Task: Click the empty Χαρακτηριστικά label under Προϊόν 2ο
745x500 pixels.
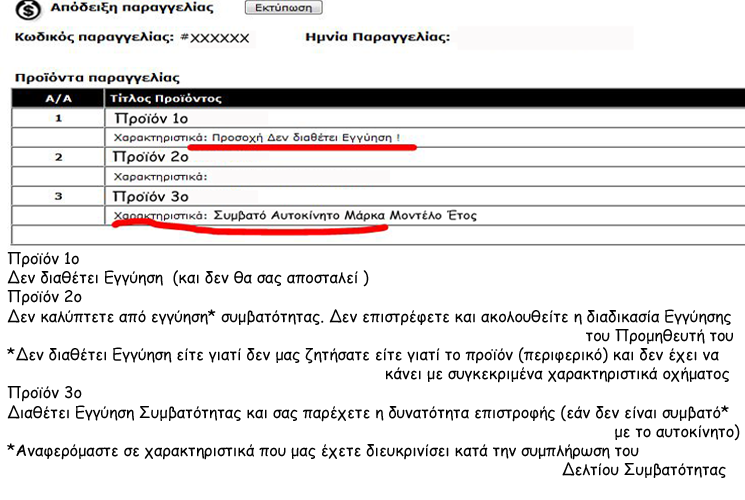Action: point(161,177)
